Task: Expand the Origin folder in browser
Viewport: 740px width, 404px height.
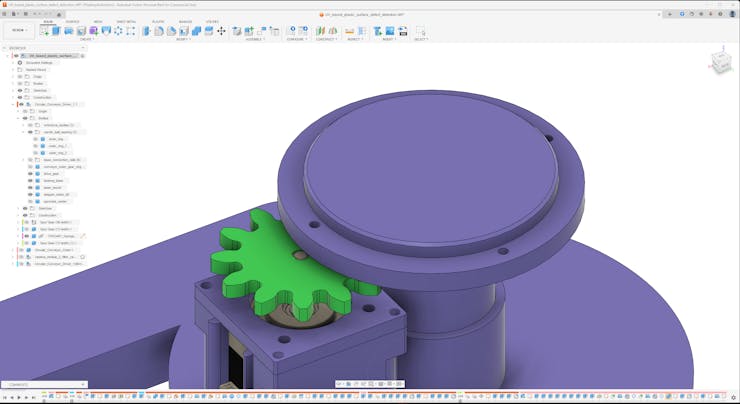Action: [x=13, y=76]
